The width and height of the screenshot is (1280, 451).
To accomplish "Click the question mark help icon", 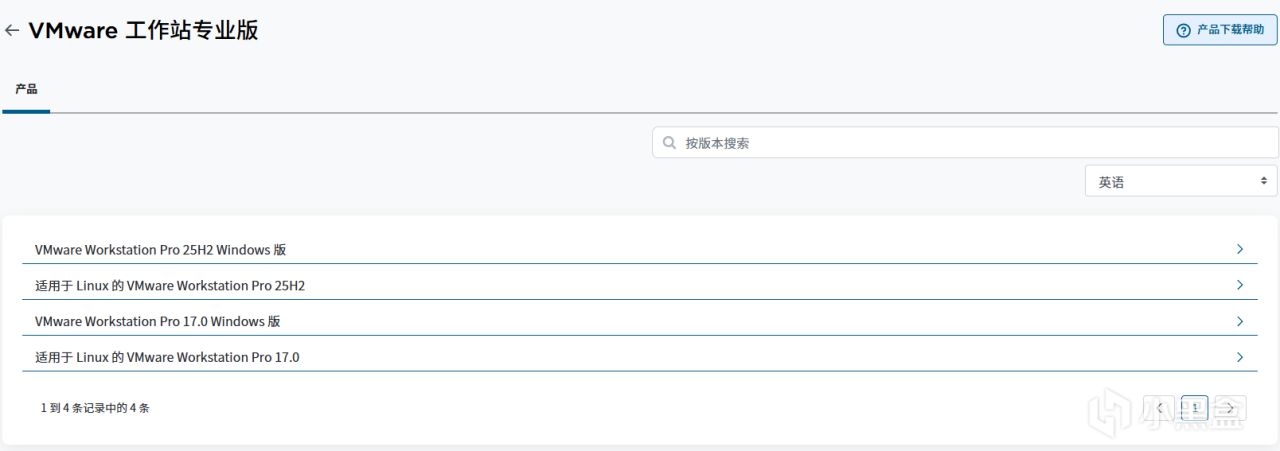I will click(1184, 31).
